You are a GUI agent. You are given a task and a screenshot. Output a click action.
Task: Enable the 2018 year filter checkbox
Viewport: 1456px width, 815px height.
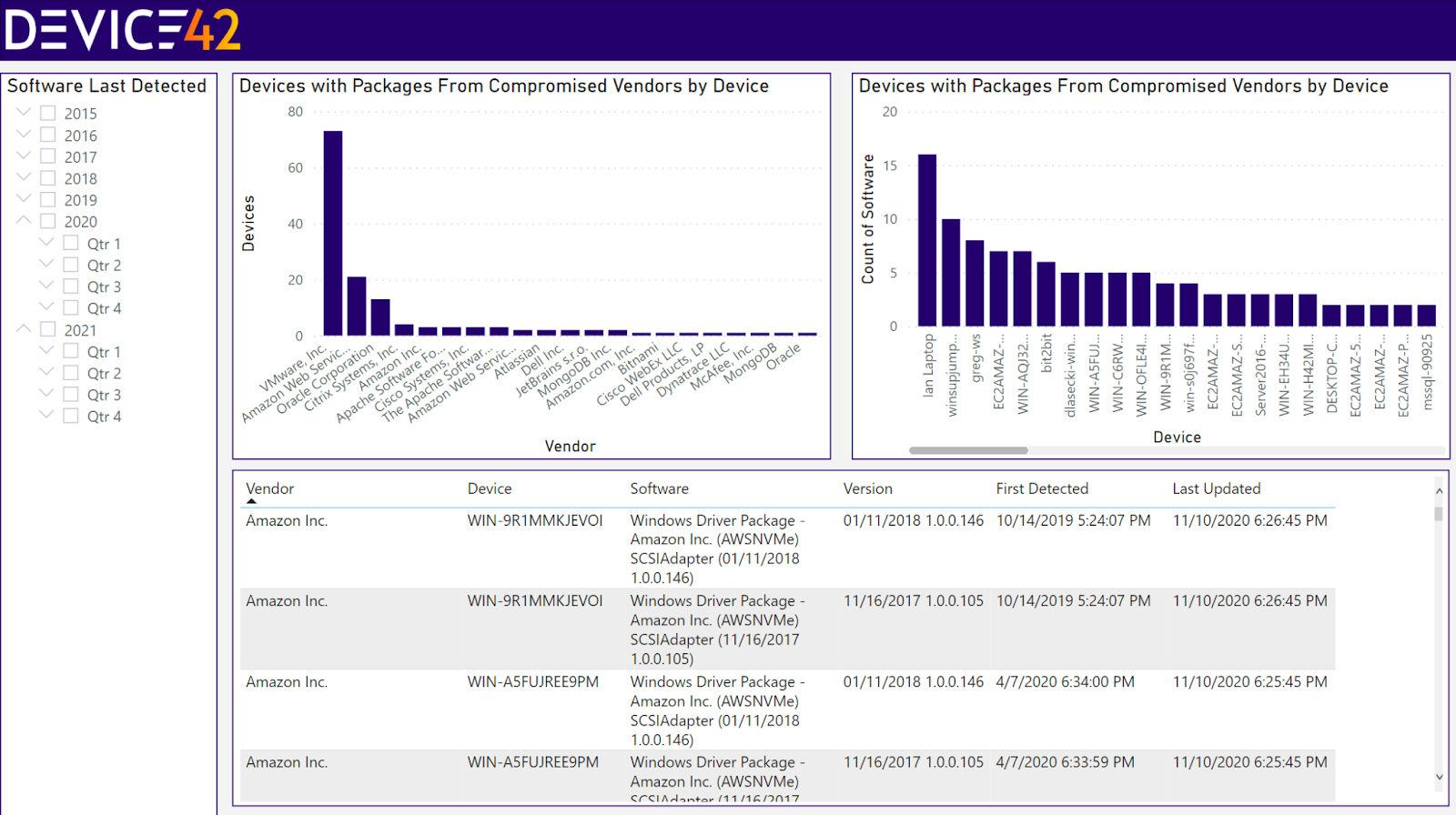tap(48, 178)
